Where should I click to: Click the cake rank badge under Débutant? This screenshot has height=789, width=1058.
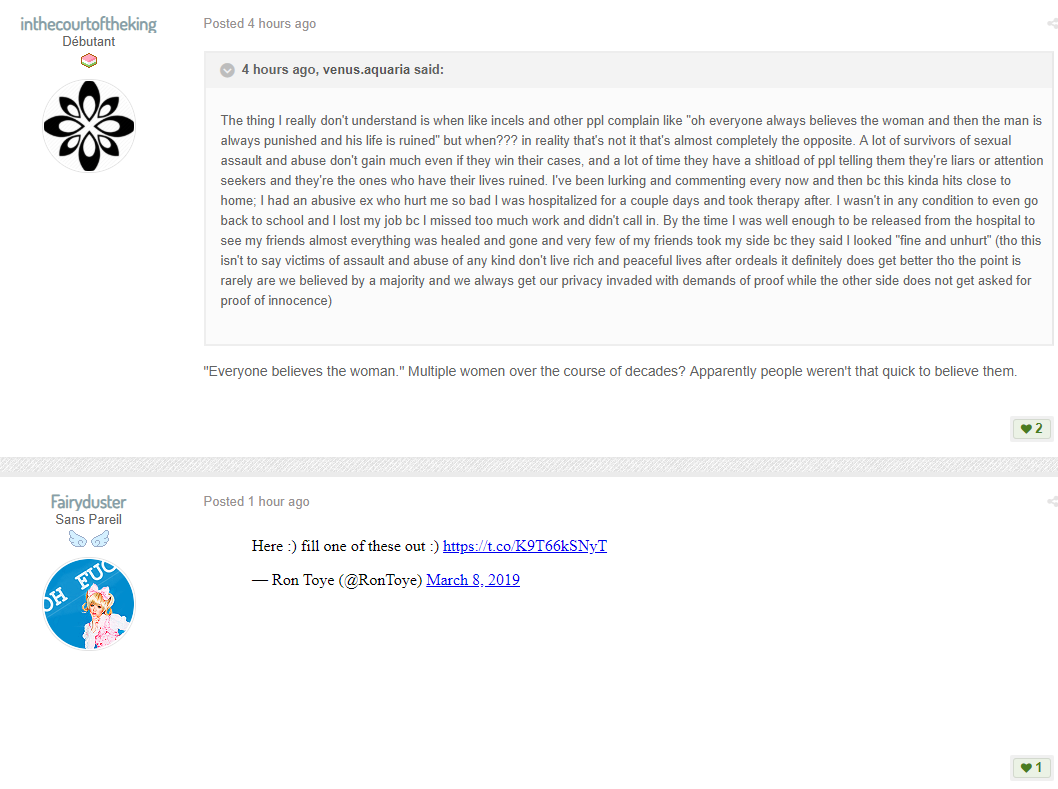pyautogui.click(x=89, y=61)
